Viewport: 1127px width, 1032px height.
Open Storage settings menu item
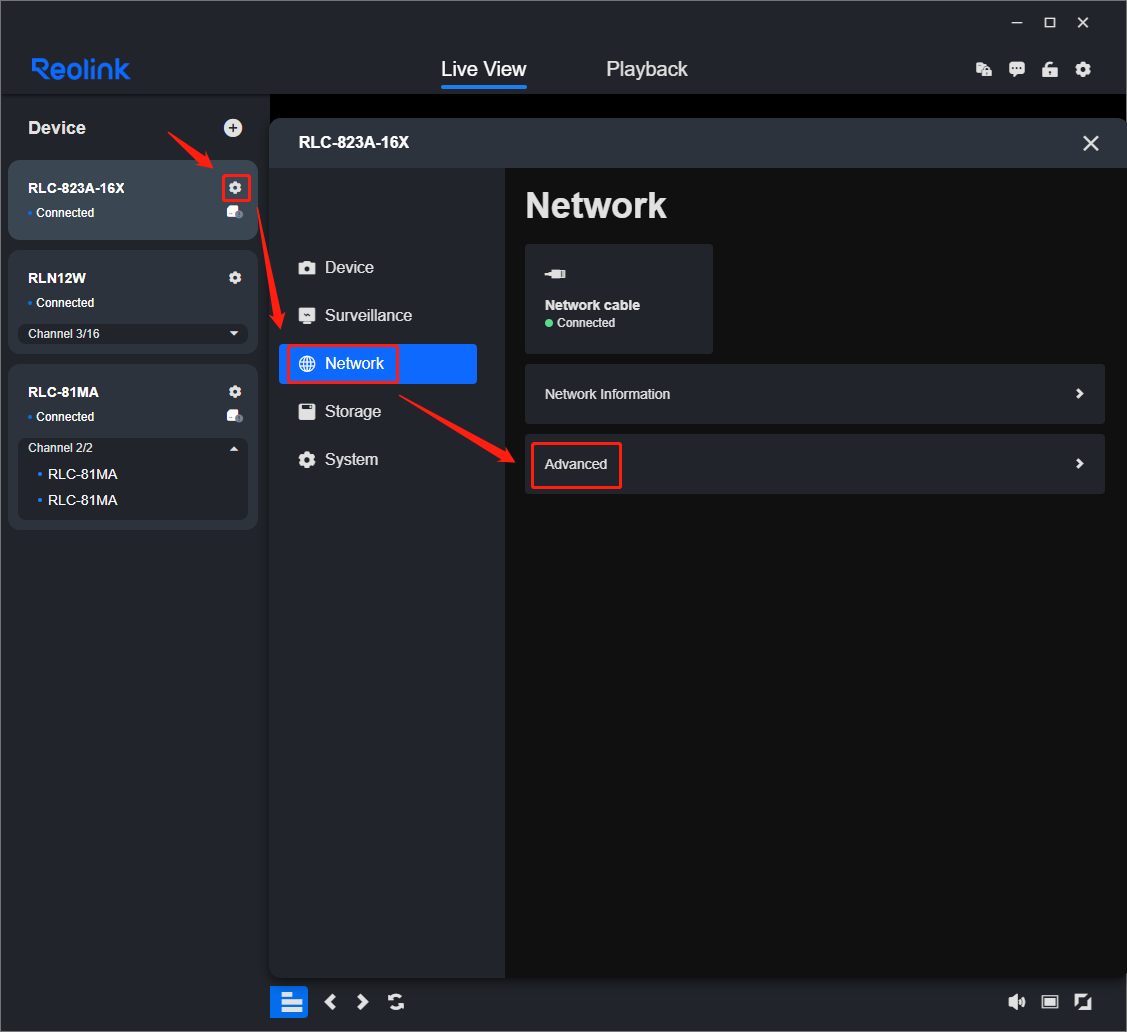(377, 412)
